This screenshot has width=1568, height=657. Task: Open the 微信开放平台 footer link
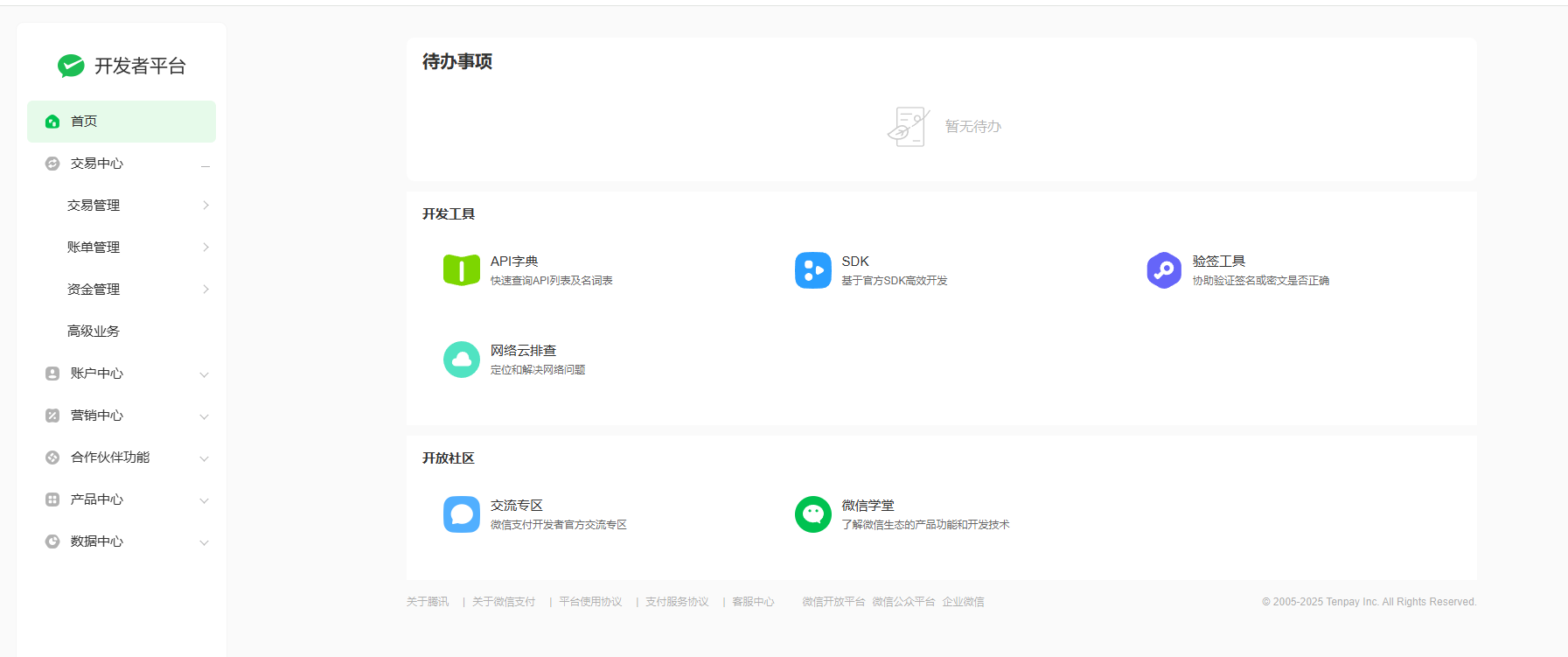point(833,602)
